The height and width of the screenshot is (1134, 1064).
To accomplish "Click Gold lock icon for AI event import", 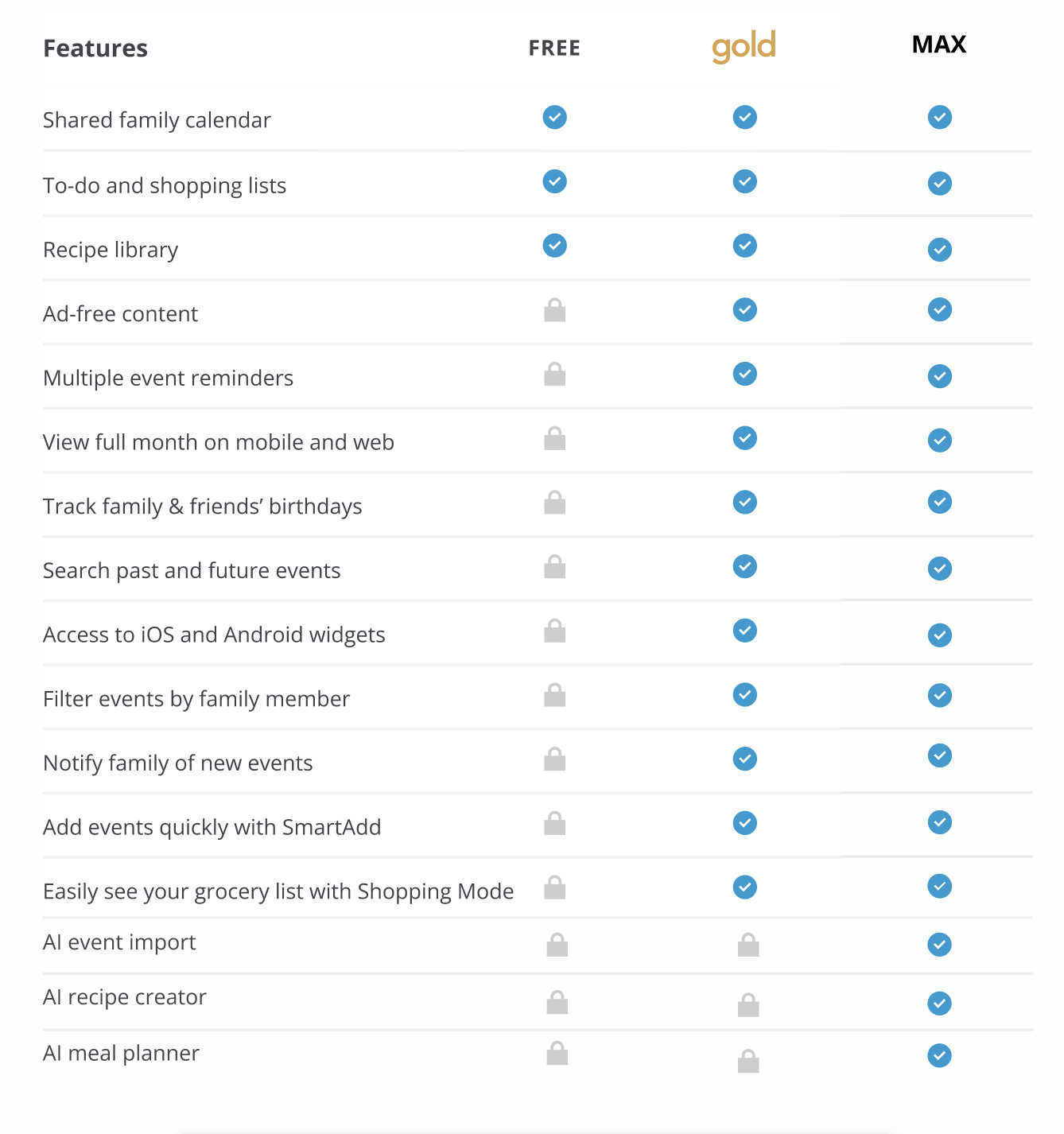I will 748,945.
